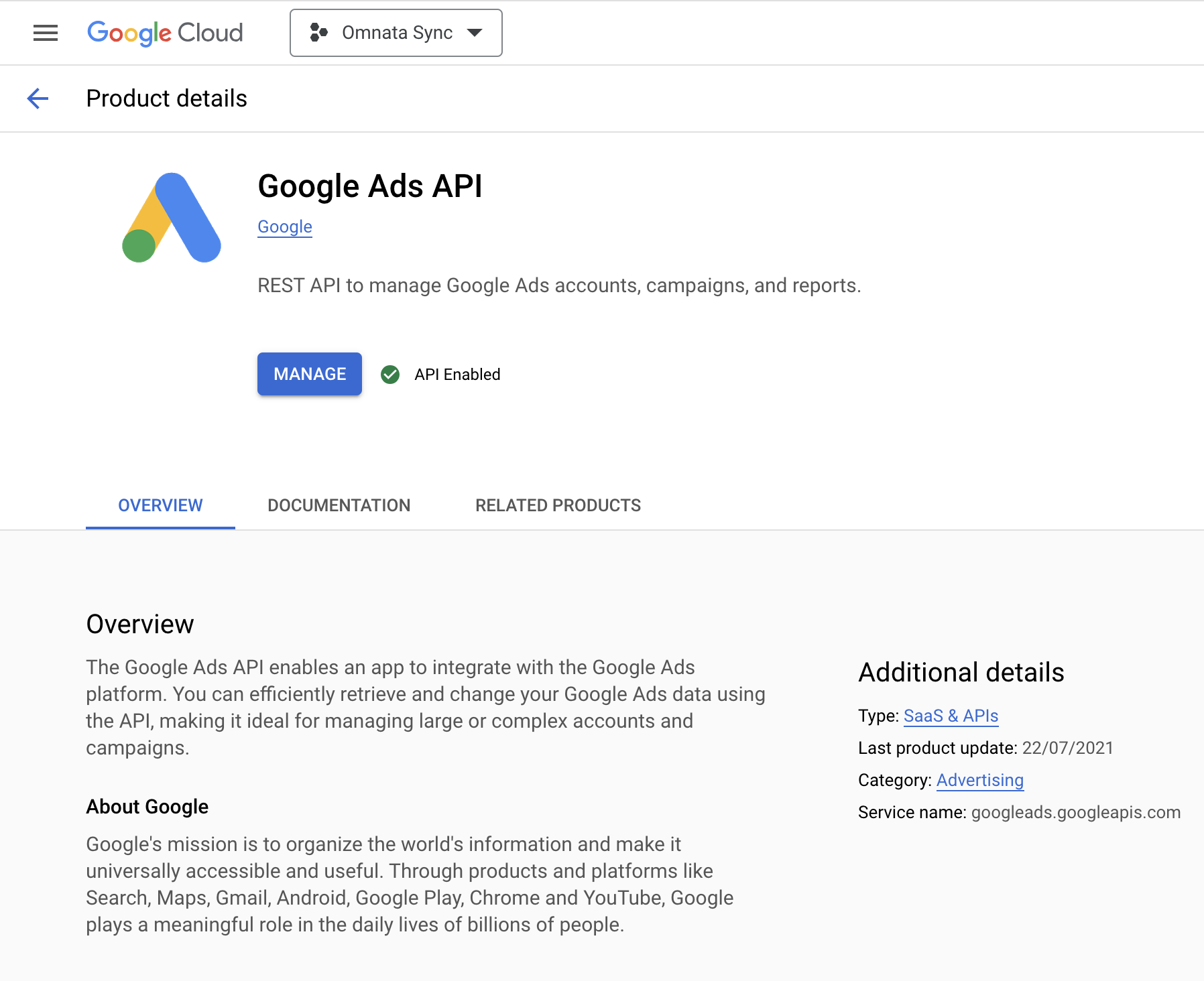Open the Omnata Sync project picker
Screen dimensions: 1204x981
[397, 33]
